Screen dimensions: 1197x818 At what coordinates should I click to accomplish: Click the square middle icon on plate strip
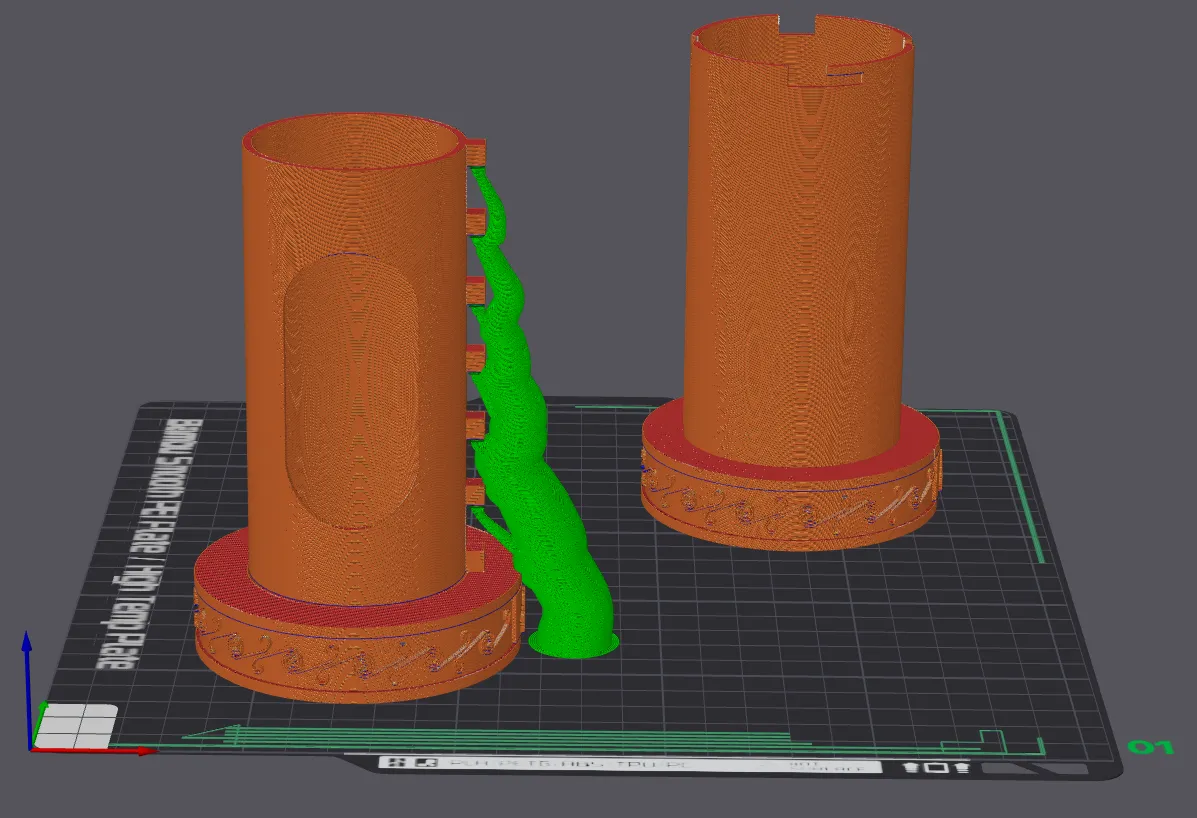pyautogui.click(x=936, y=768)
